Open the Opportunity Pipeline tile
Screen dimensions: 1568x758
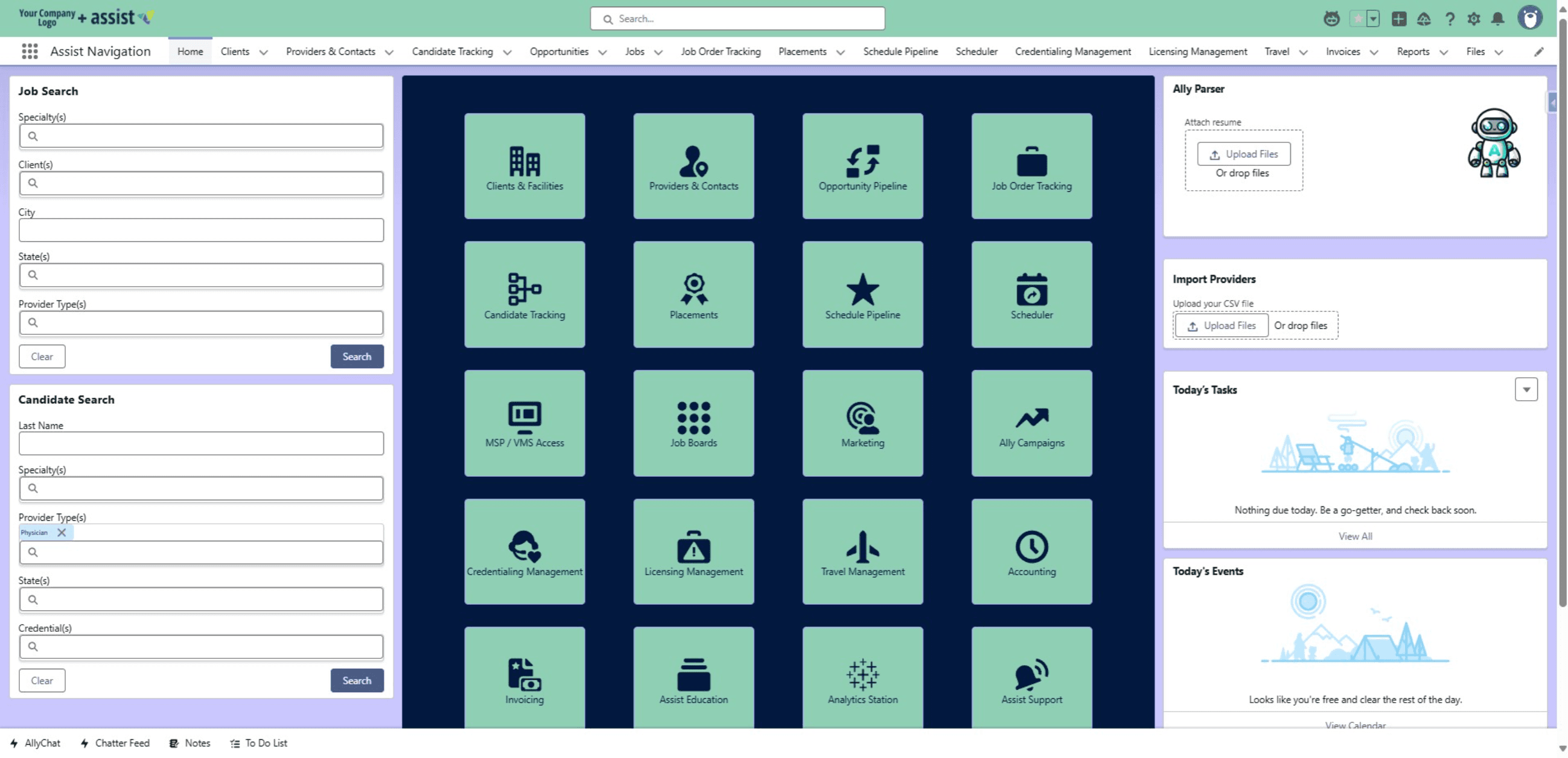click(x=862, y=165)
